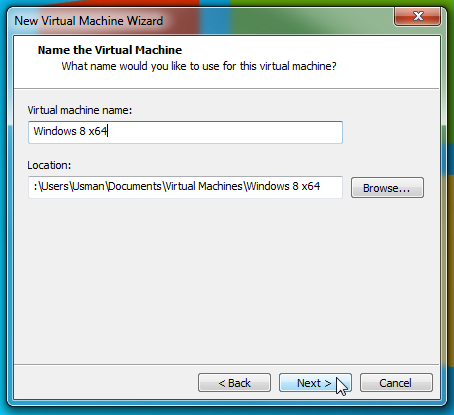Cancel the New Virtual Machine Wizard
Screen dimensions: 454x415
point(396,383)
